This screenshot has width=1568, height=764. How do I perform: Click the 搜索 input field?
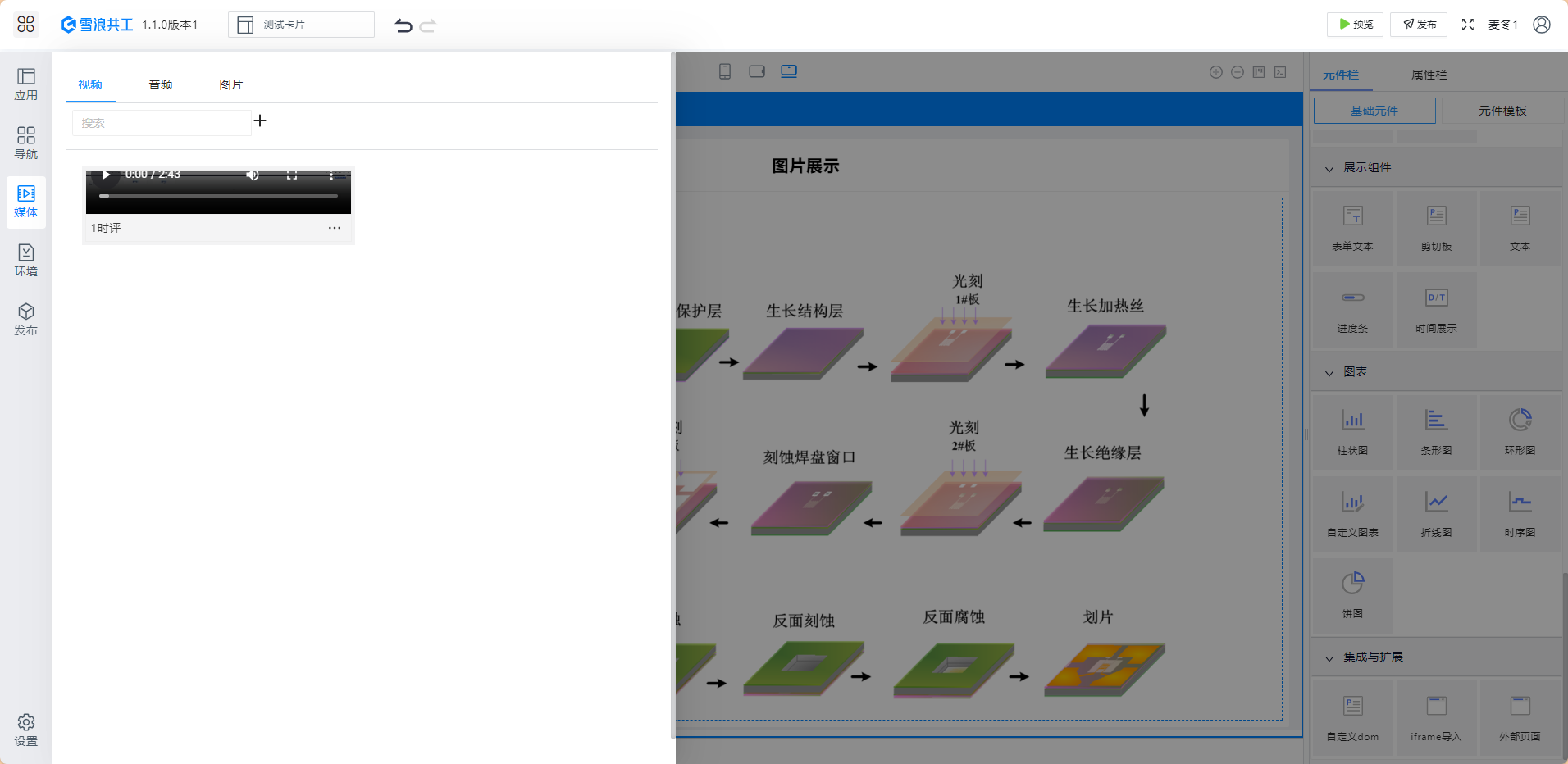pos(162,123)
